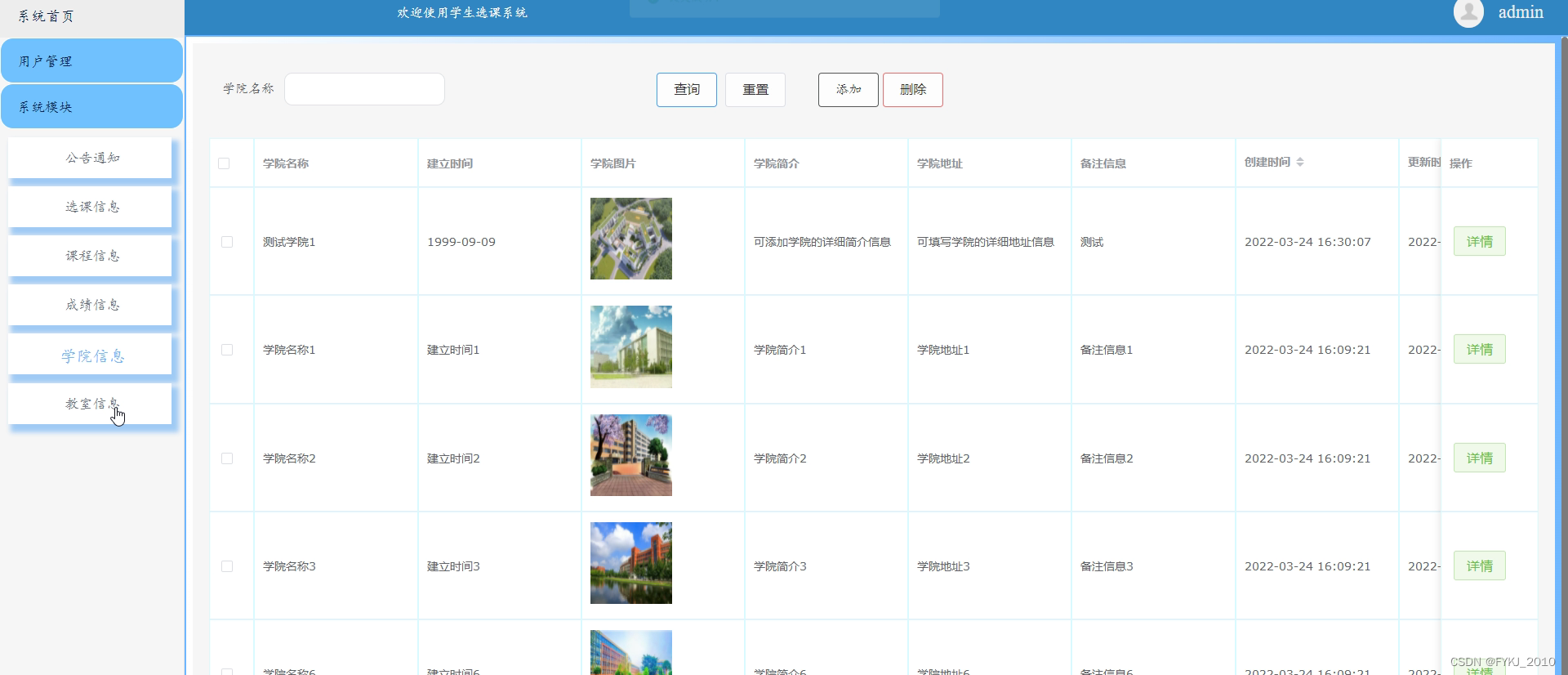Viewport: 1568px width, 675px height.
Task: Click the 备注信息1 cell
Action: point(1107,350)
